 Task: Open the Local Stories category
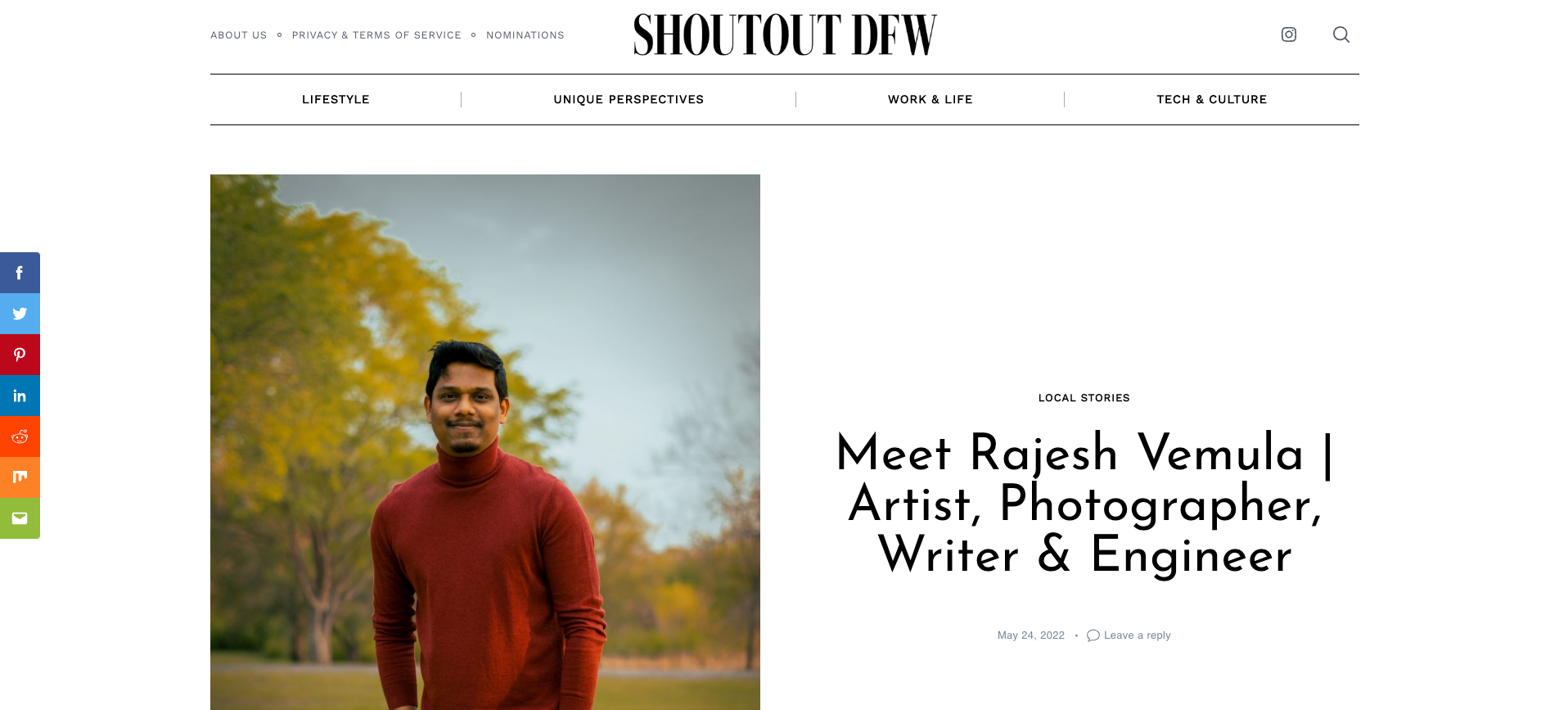pyautogui.click(x=1084, y=398)
